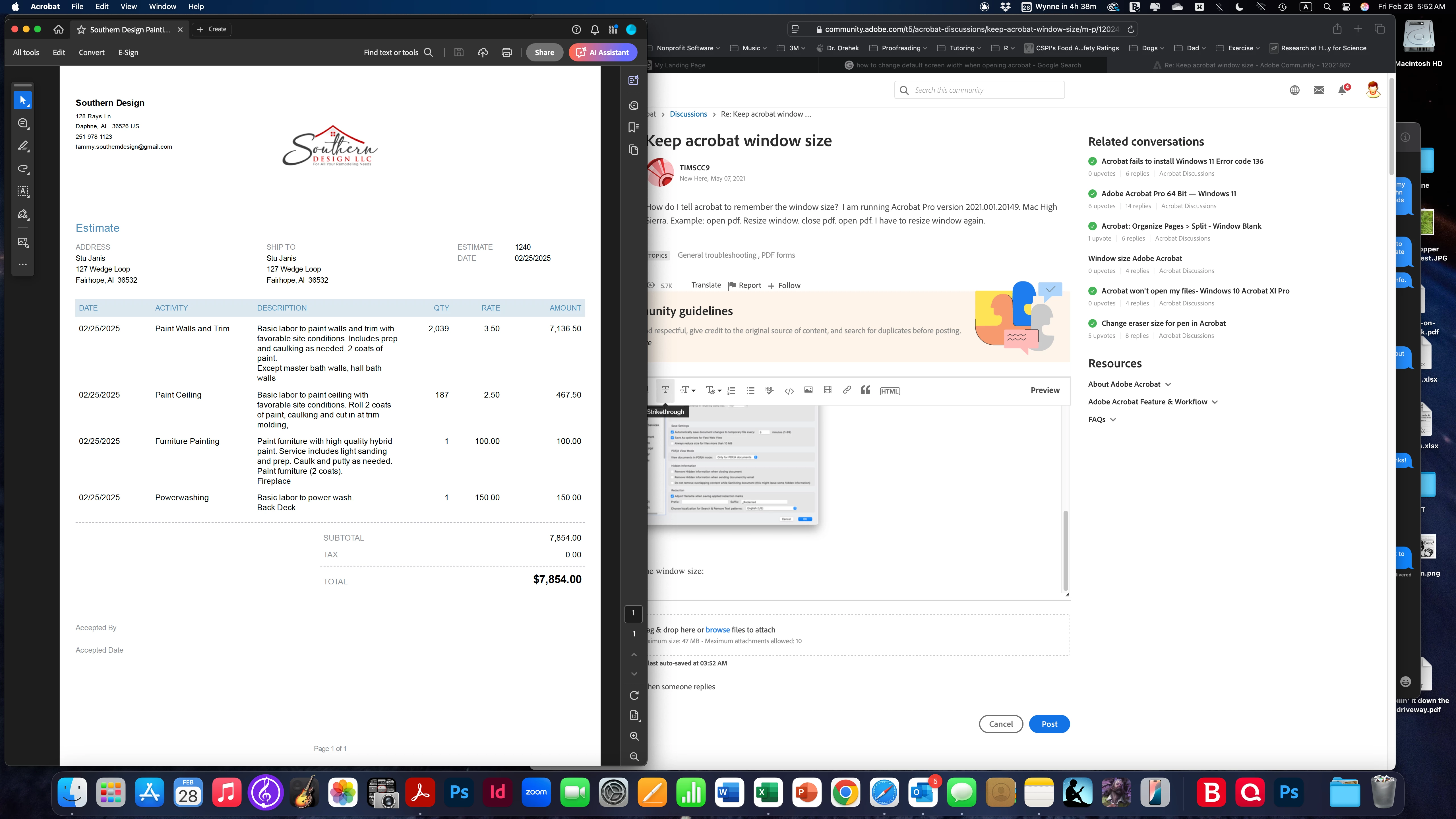Click the Rotate page icon
Viewport: 1456px width, 819px height.
point(634,695)
